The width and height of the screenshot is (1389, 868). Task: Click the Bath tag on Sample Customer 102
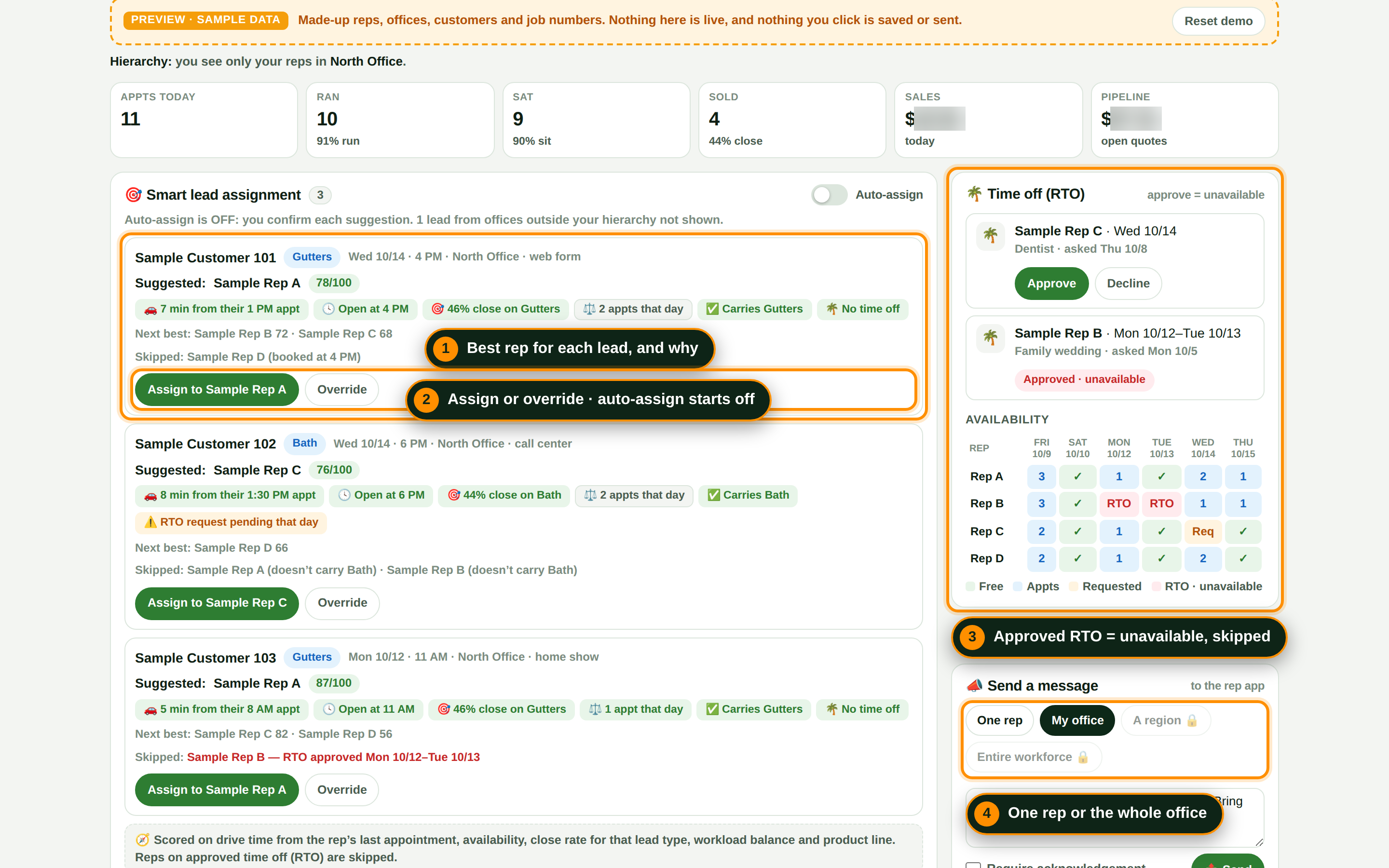[x=304, y=443]
